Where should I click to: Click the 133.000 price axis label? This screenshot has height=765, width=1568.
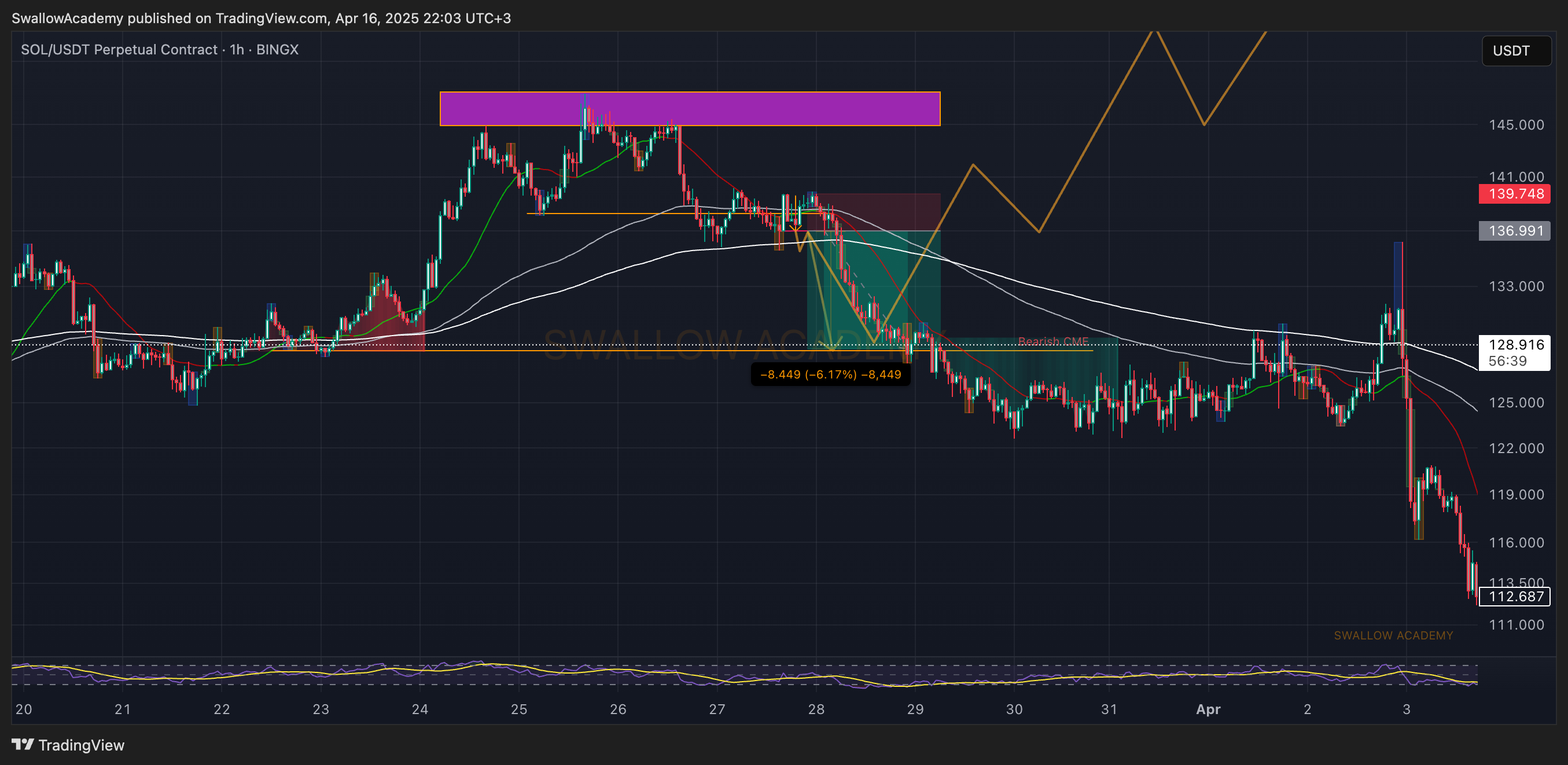[x=1517, y=286]
